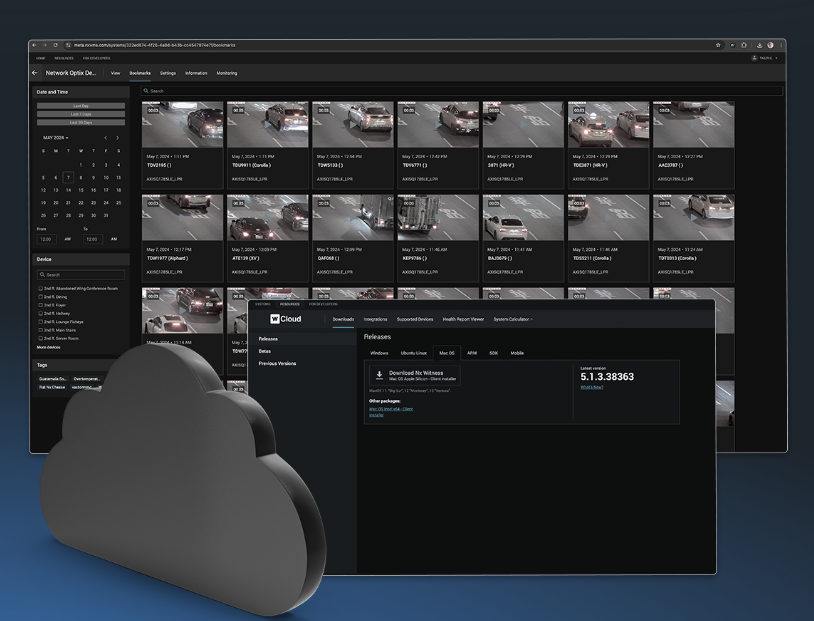
Task: Open the TDV2195 bookmark thumbnail
Action: click(x=182, y=124)
